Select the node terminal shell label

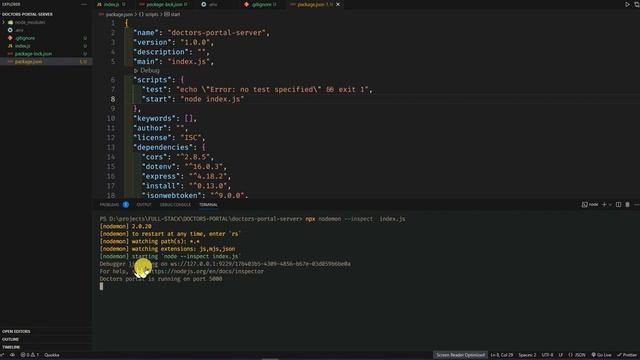pyautogui.click(x=590, y=204)
